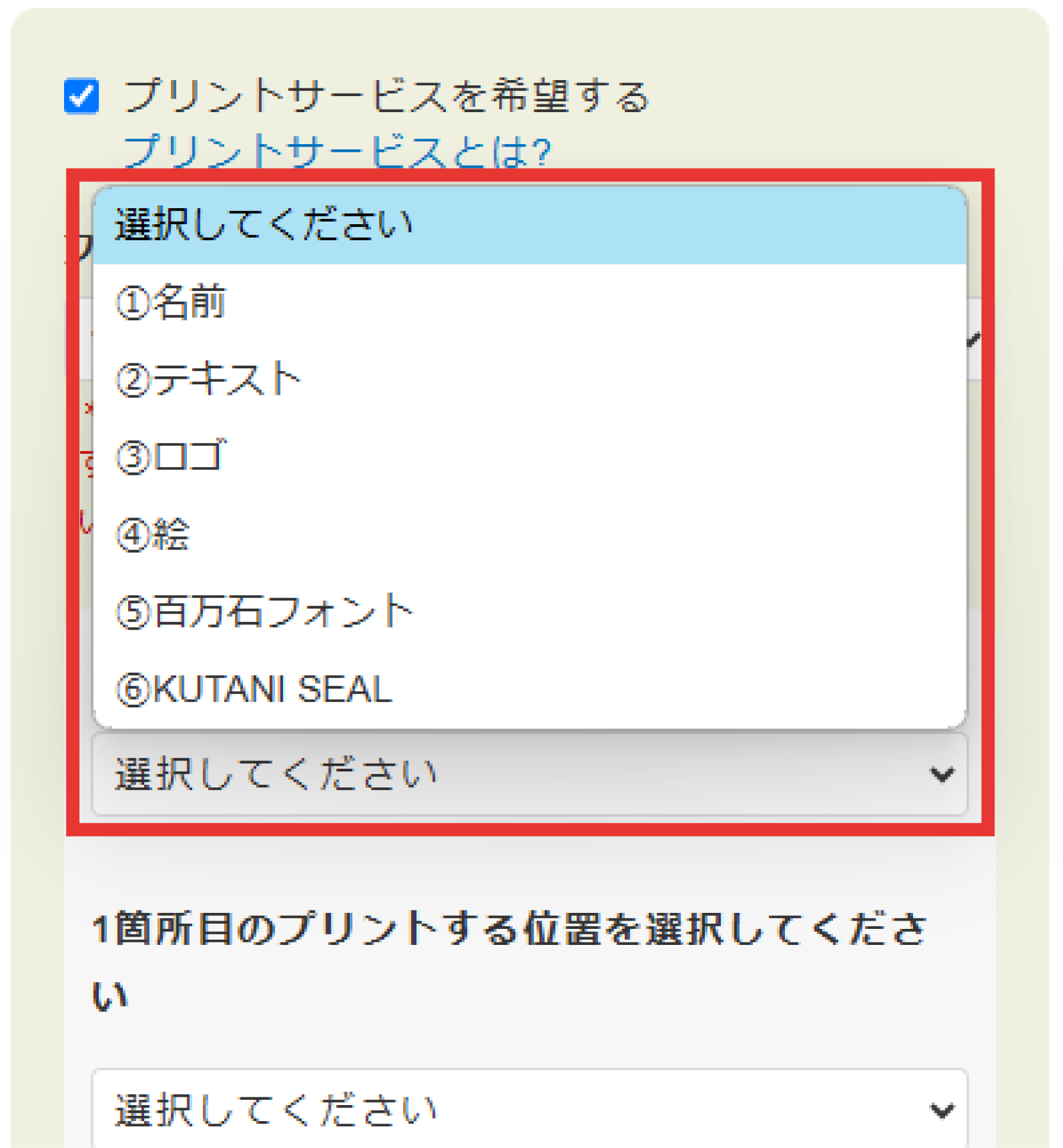Click the chevron arrow of the print position select
The width and height of the screenshot is (1063, 1148).
click(x=941, y=1110)
